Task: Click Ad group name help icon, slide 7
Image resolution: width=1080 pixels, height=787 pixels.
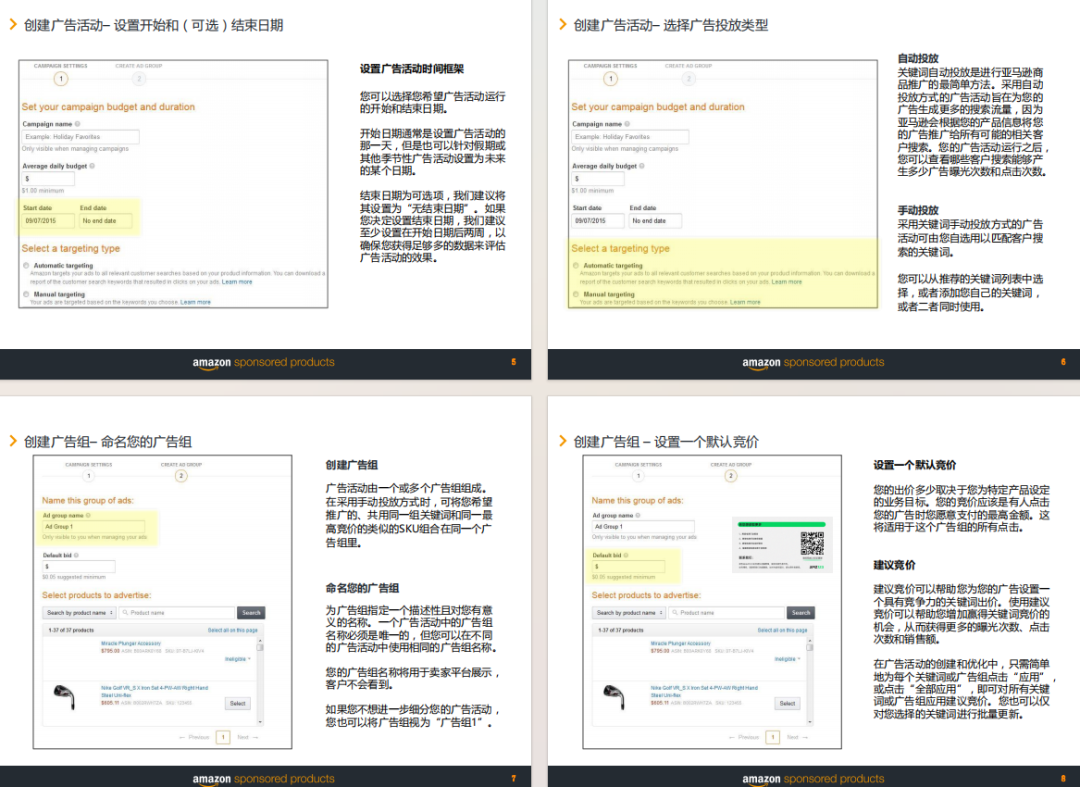Action: pyautogui.click(x=88, y=515)
